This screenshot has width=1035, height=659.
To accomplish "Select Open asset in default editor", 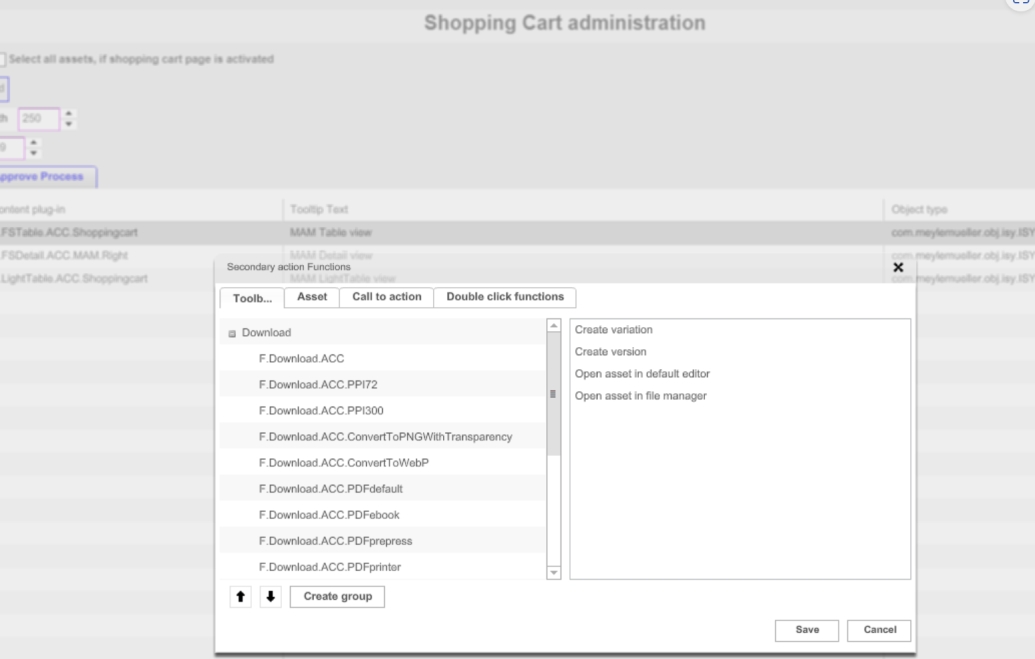I will point(642,374).
